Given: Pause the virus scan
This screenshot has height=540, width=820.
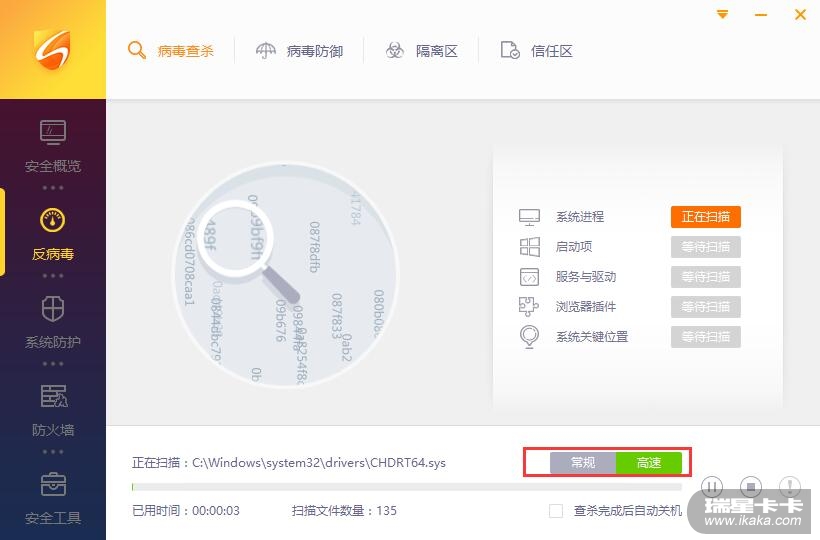Looking at the screenshot, I should [712, 487].
